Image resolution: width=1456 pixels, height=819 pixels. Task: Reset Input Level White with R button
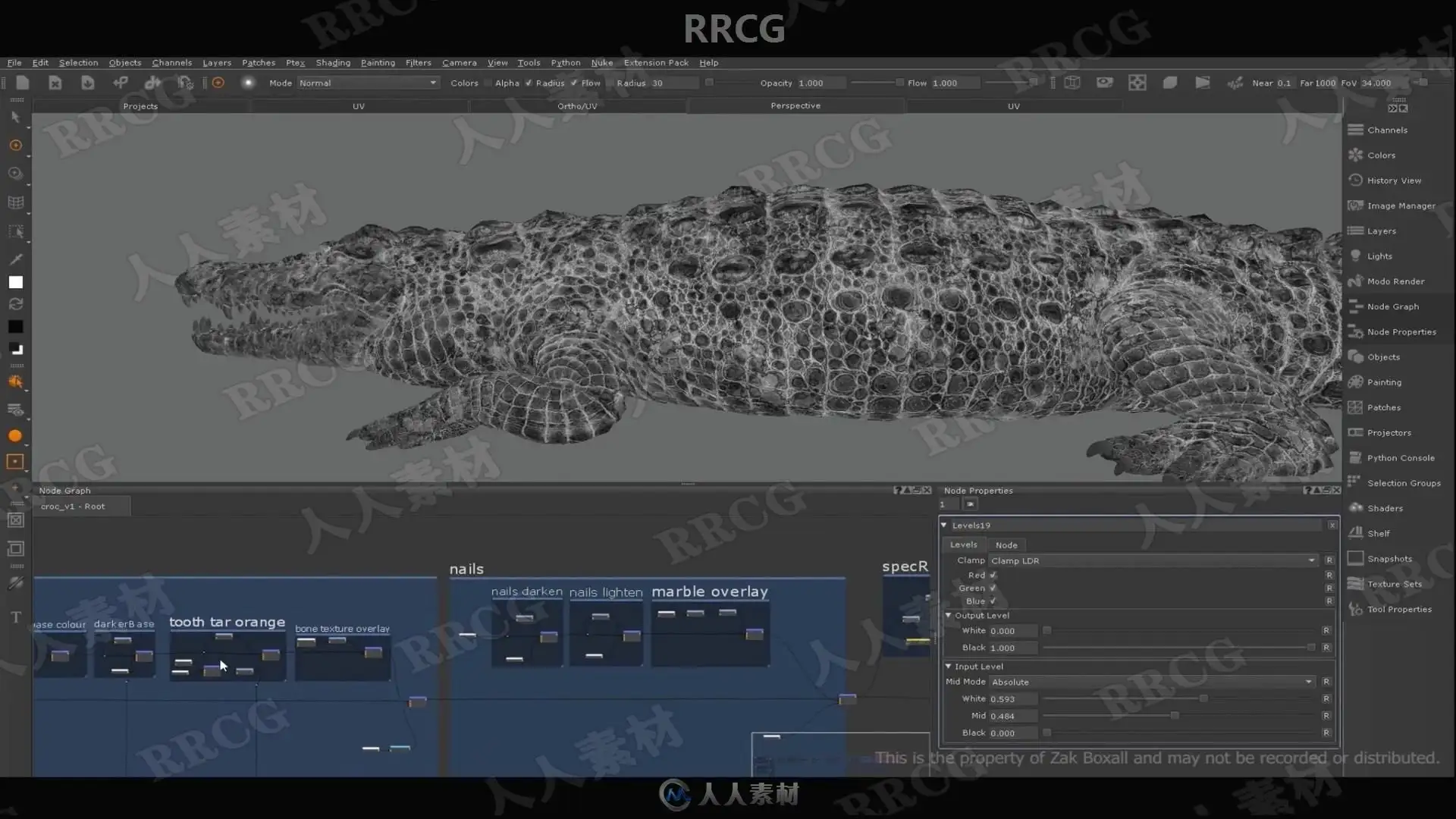1326,698
